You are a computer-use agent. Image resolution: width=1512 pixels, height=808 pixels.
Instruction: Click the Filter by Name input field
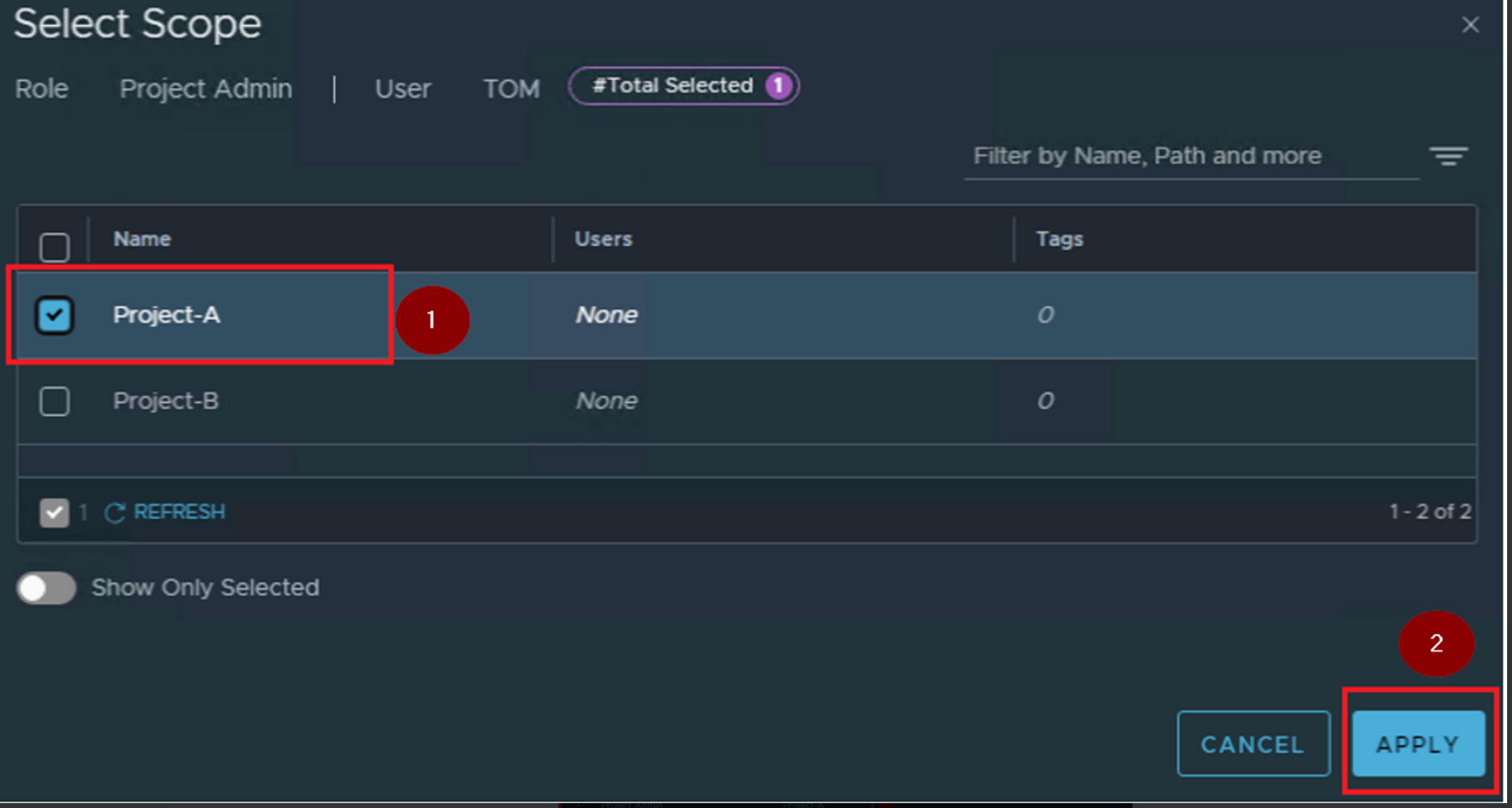coord(1188,156)
